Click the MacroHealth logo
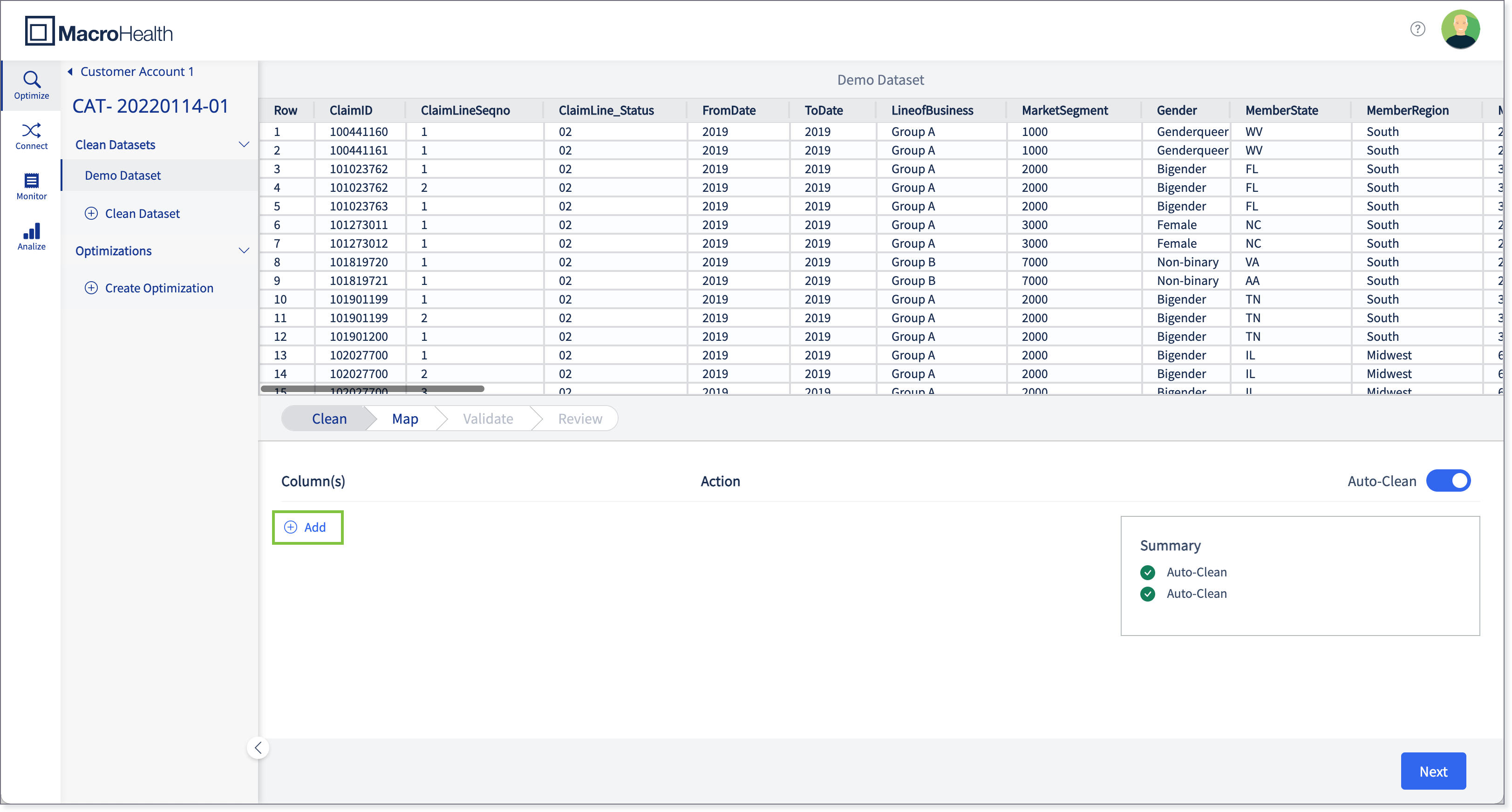 pyautogui.click(x=99, y=32)
